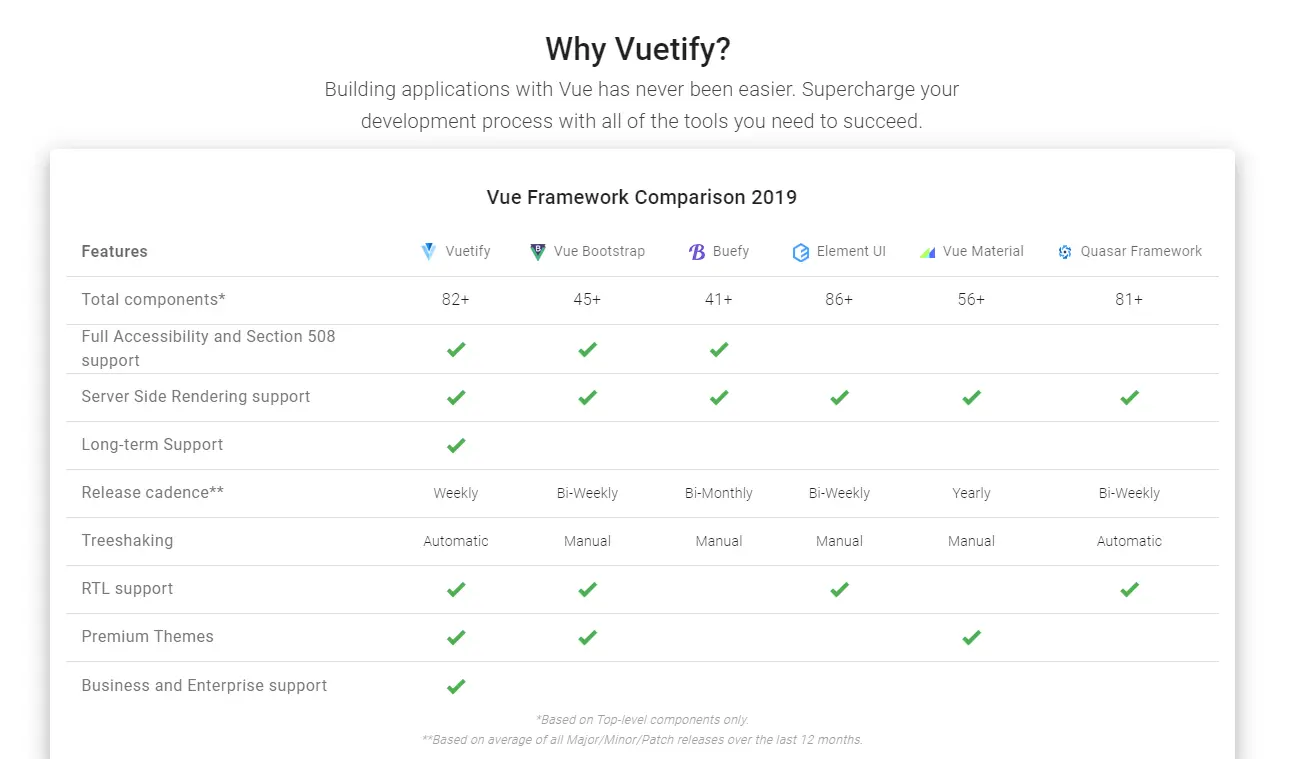Screen dimensions: 1316x759
Task: Click the Vuetify logo icon
Action: [x=429, y=252]
